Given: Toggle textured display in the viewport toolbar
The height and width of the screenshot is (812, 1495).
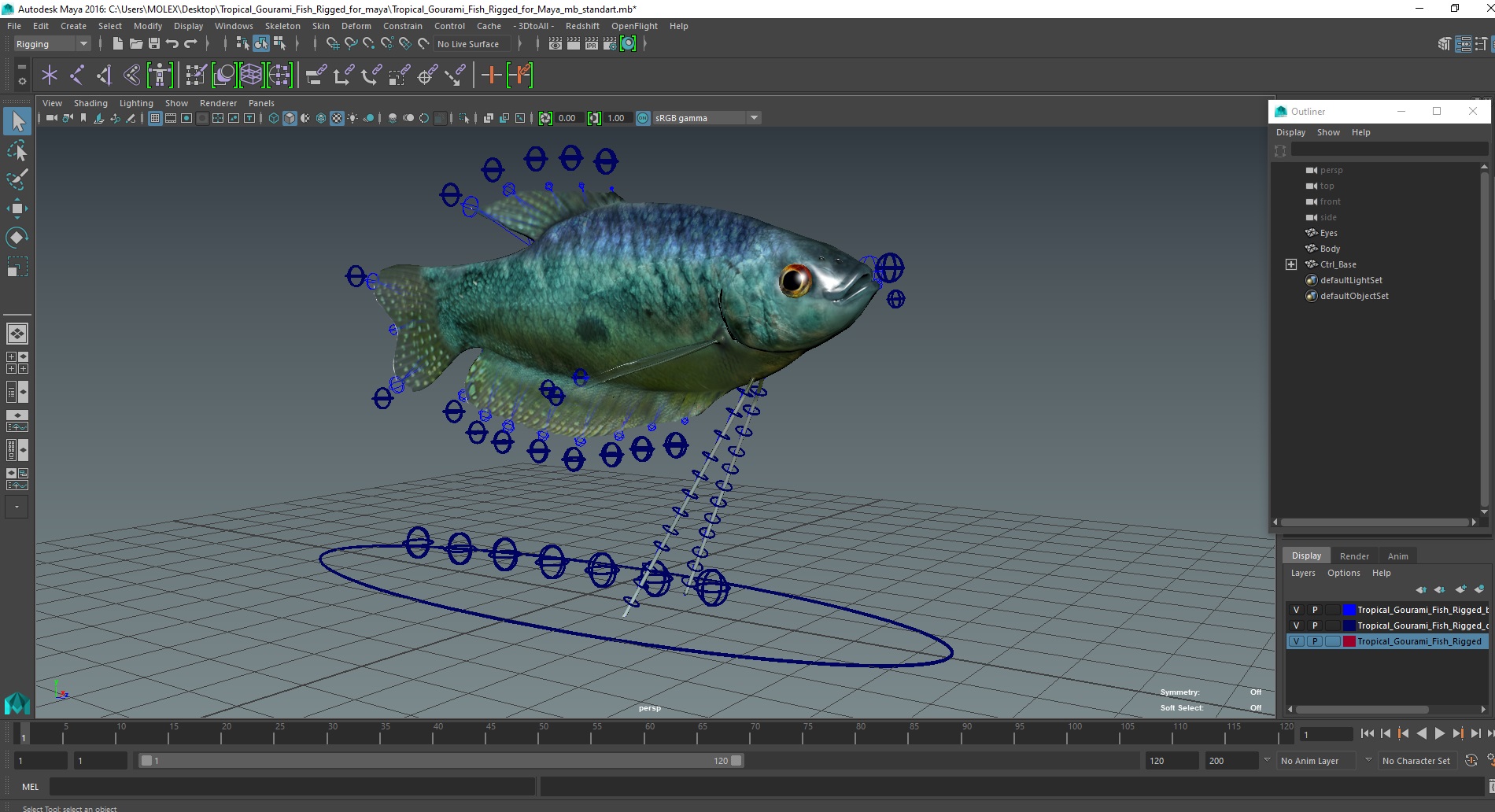Looking at the screenshot, I should click(x=337, y=118).
